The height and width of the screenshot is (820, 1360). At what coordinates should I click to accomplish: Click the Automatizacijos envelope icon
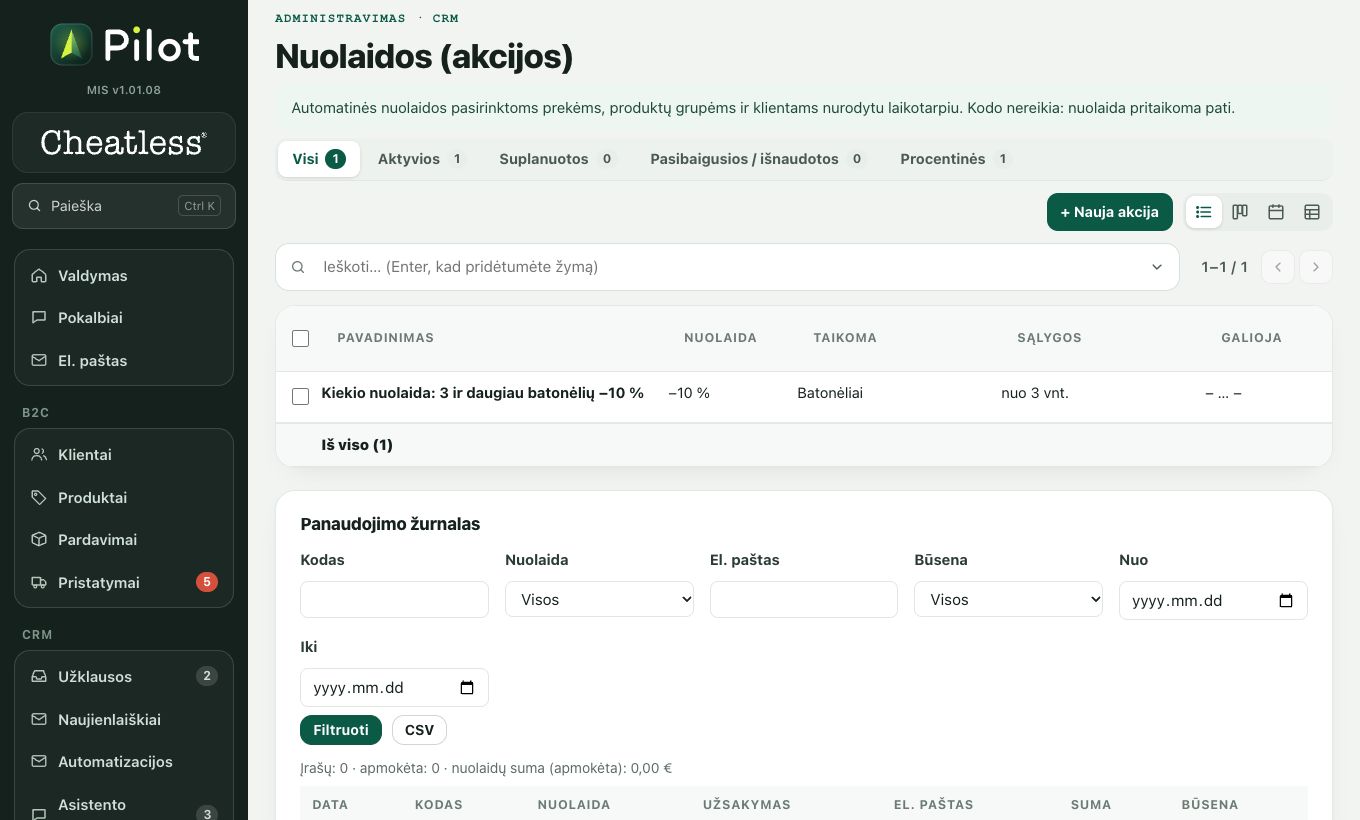(39, 761)
